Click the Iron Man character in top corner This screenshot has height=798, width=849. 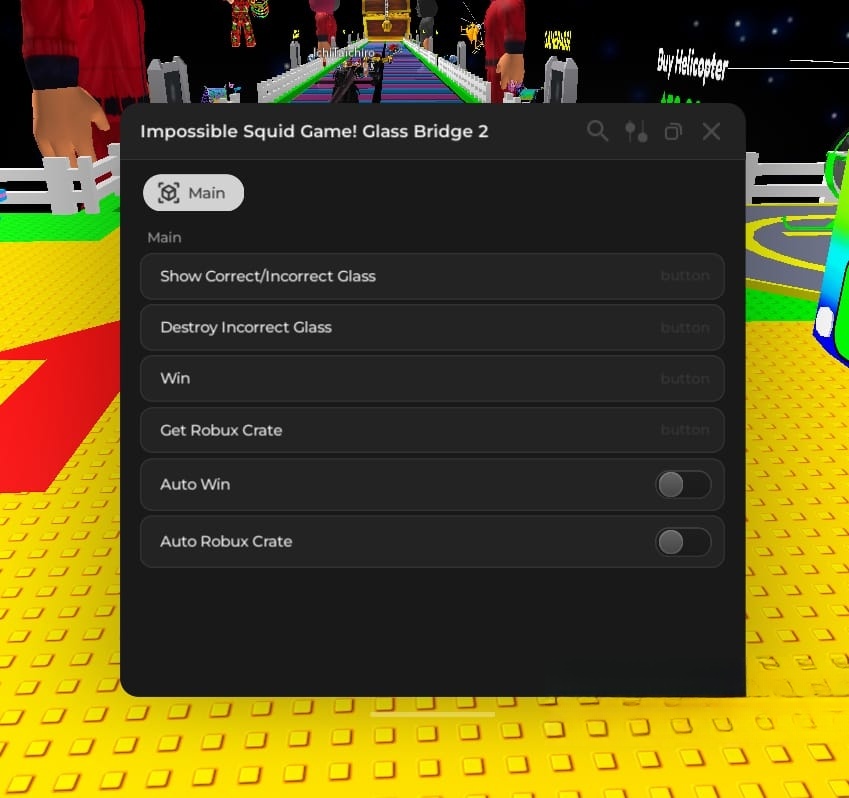(x=240, y=22)
